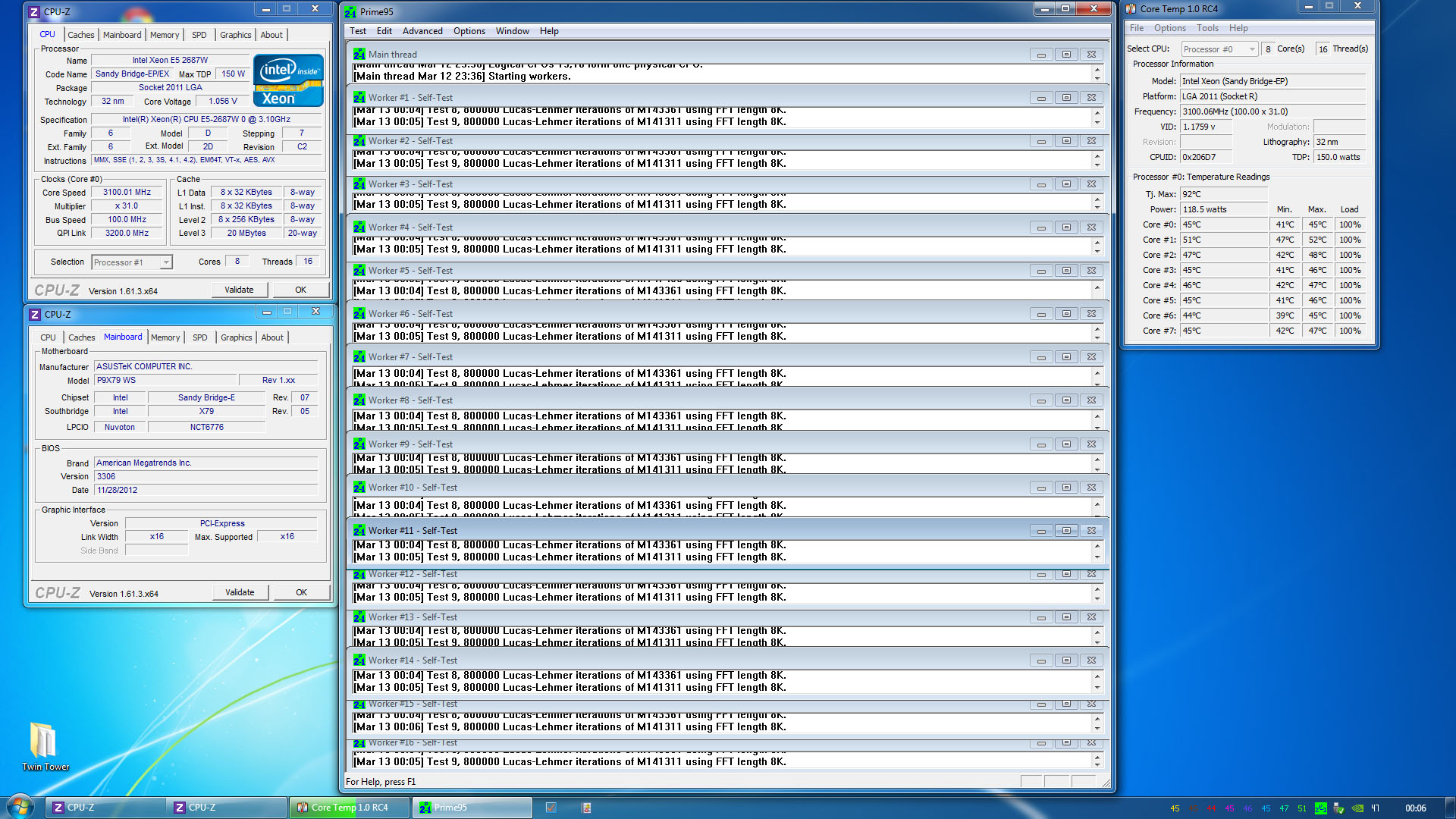
Task: Switch to Caches tab in CPU-Z Processor window
Action: coord(80,35)
